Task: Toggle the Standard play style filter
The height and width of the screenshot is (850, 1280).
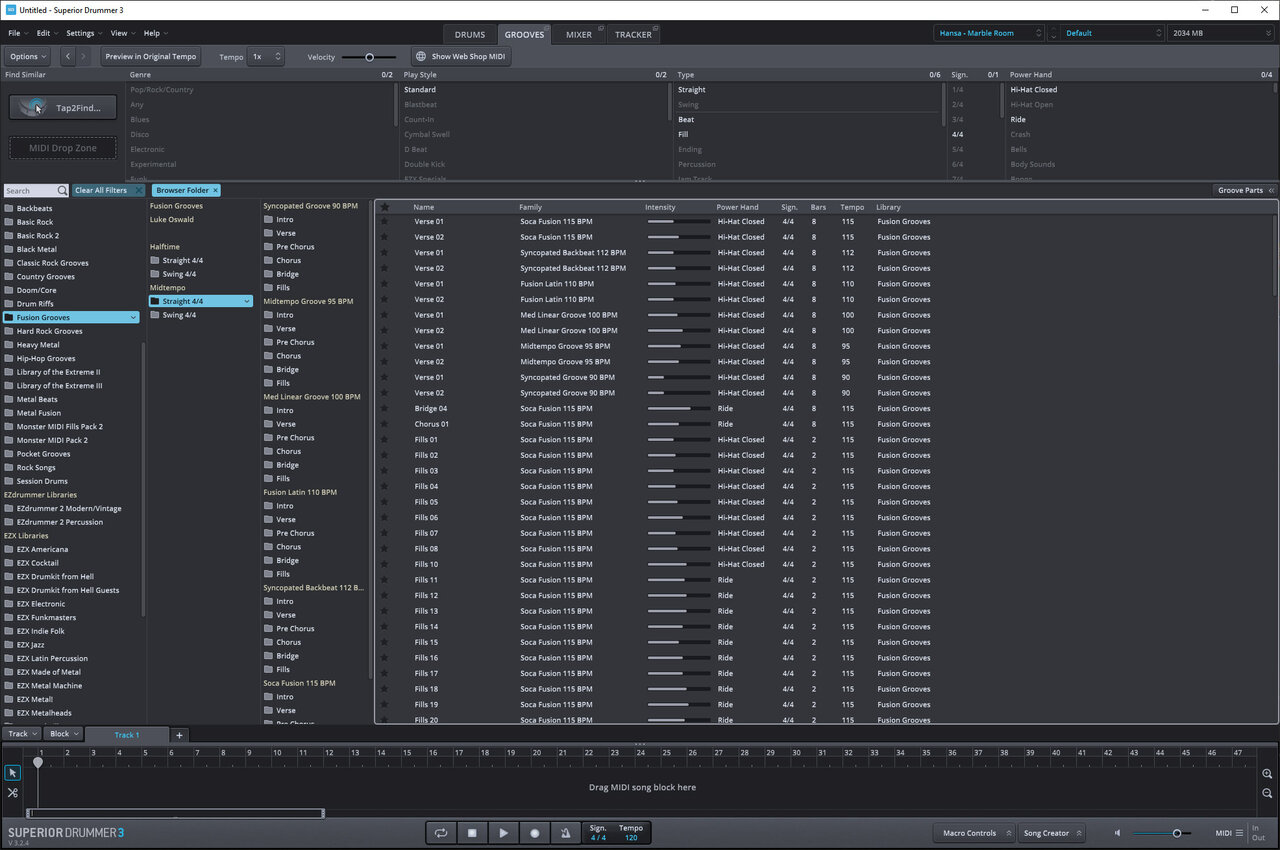Action: click(420, 90)
